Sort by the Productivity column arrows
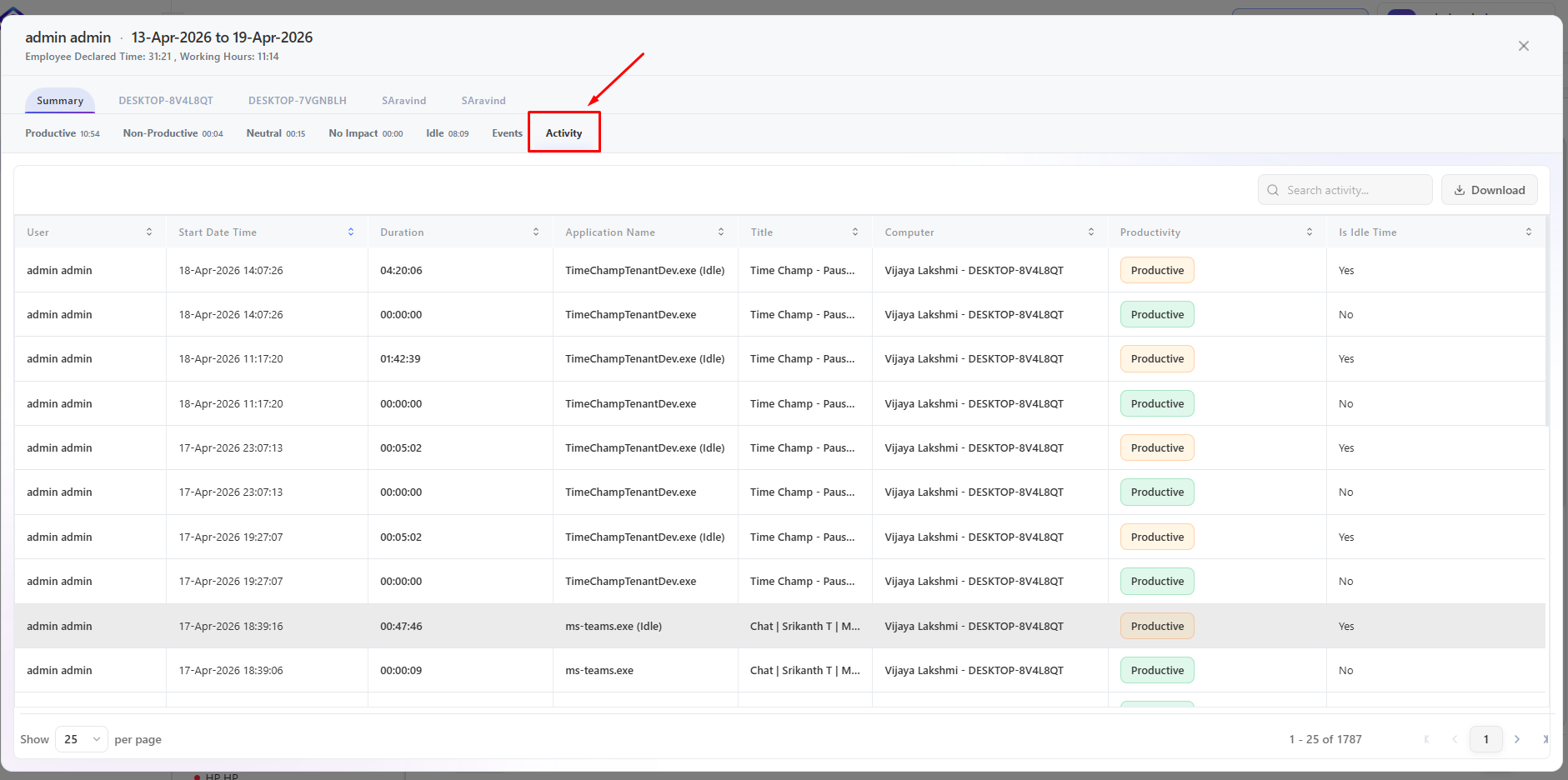 point(1310,232)
